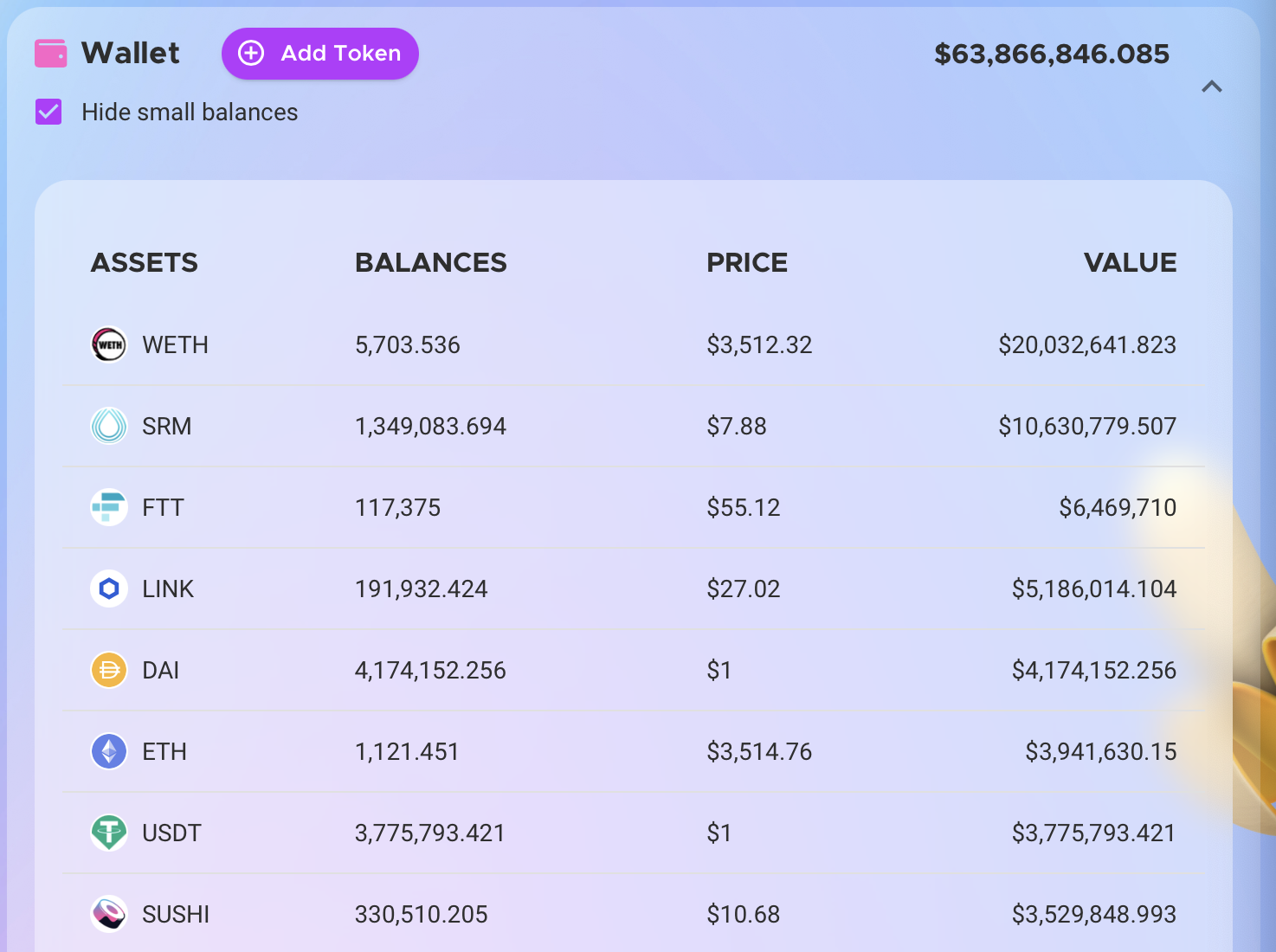This screenshot has width=1276, height=952.
Task: Click the PRICE column header
Action: 747,262
